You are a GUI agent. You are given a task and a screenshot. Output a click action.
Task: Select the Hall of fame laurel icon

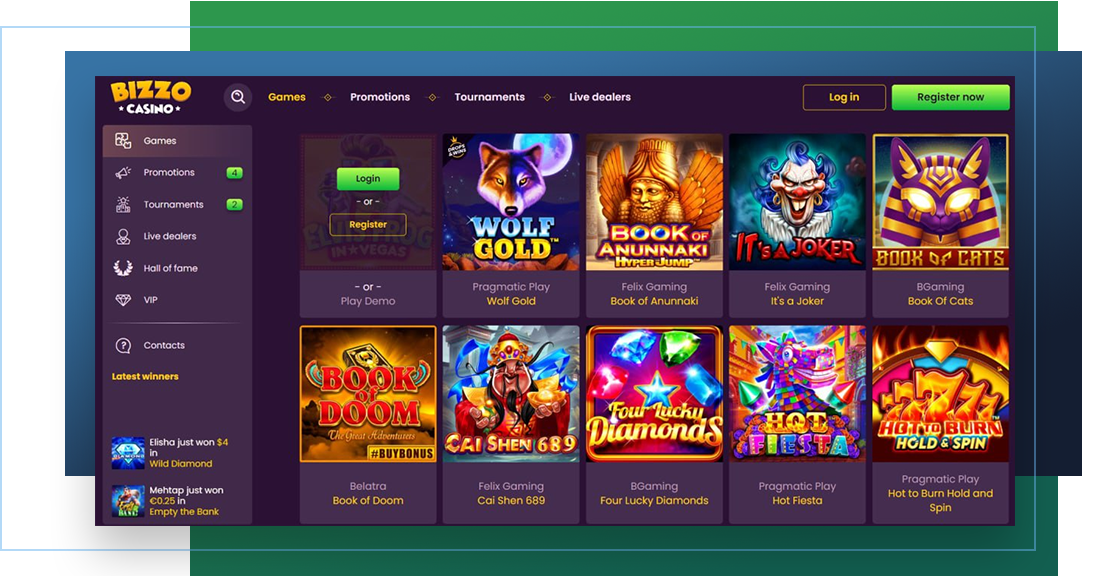(123, 268)
